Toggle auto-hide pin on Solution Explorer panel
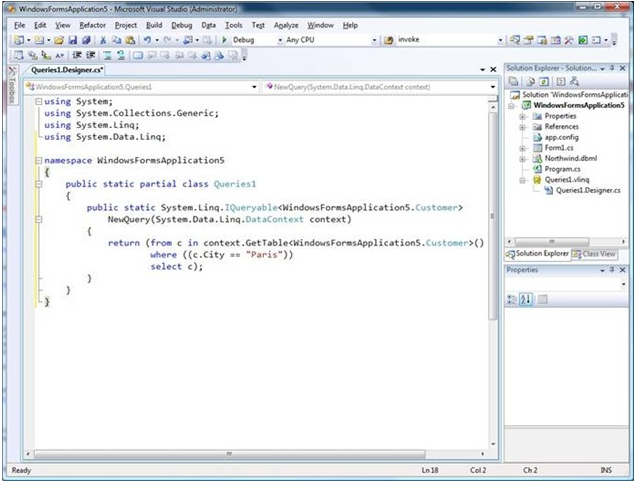639x482 pixels. click(x=612, y=68)
